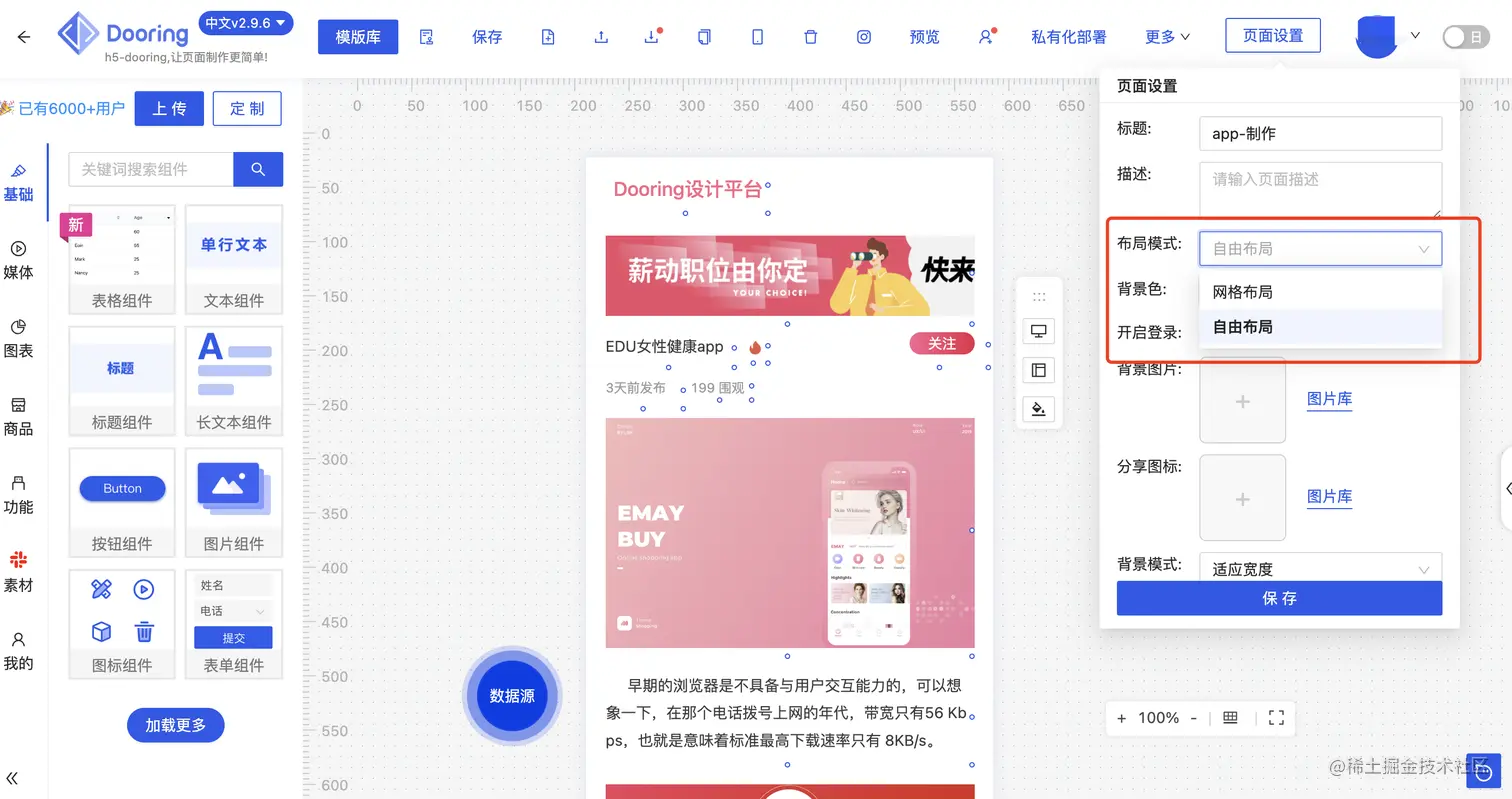Screen dimensions: 1512x799
Task: Click the 关注 follow button on canvas
Action: pyautogui.click(x=942, y=344)
